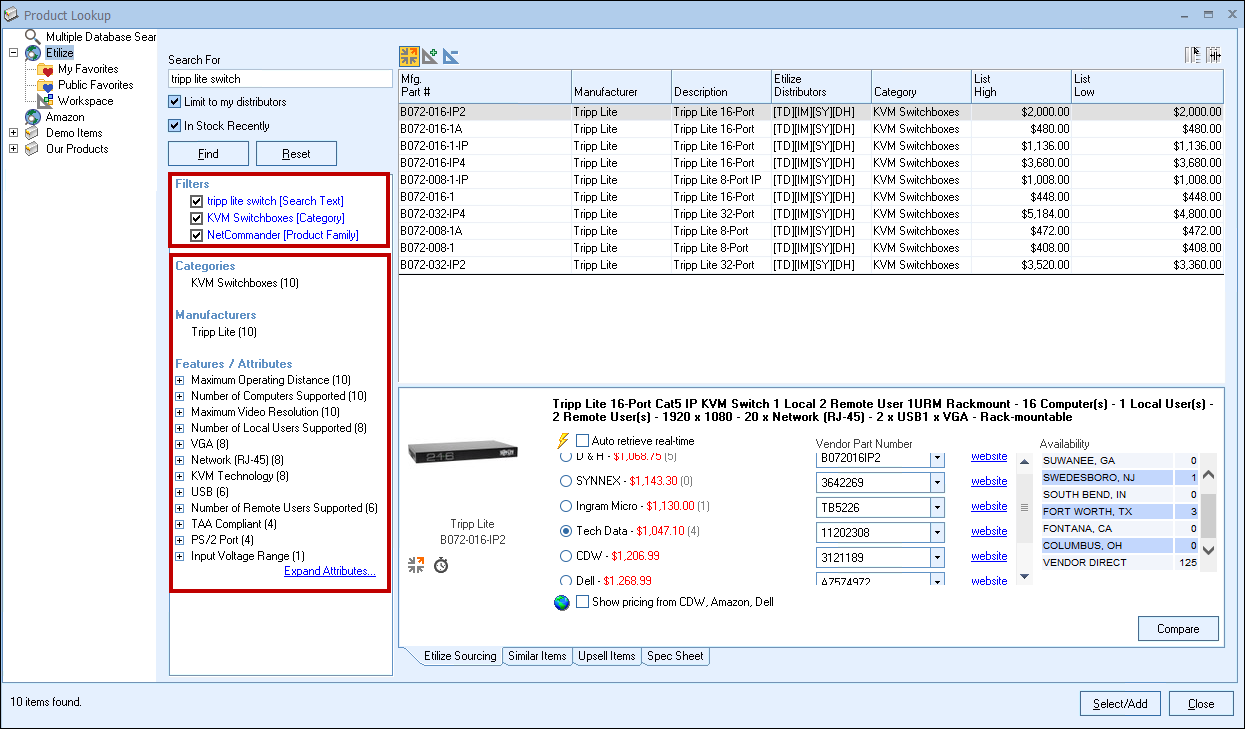Click availability list scrollbar down arrow
Viewport: 1245px width, 729px height.
coord(1209,550)
